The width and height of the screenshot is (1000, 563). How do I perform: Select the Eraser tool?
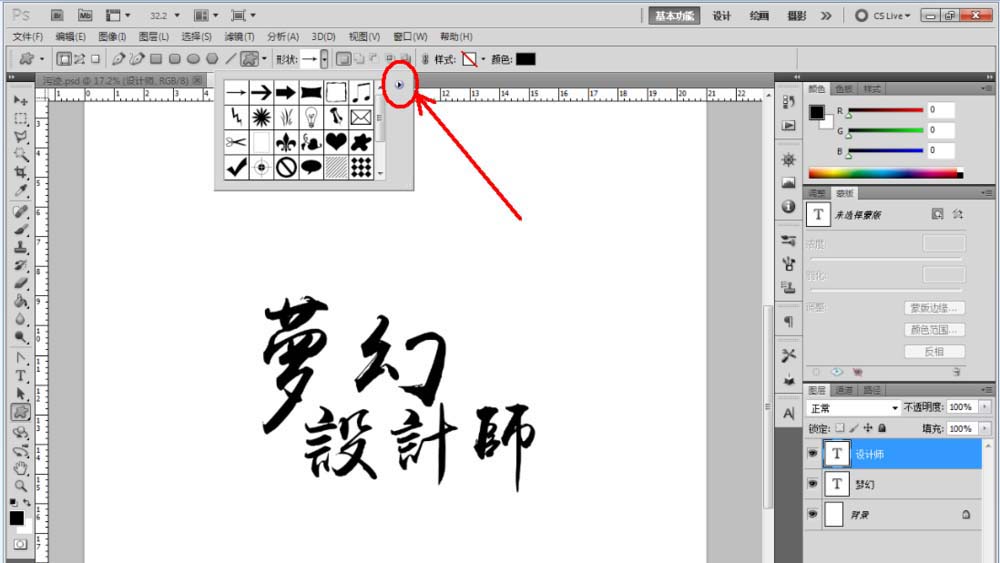pos(20,282)
